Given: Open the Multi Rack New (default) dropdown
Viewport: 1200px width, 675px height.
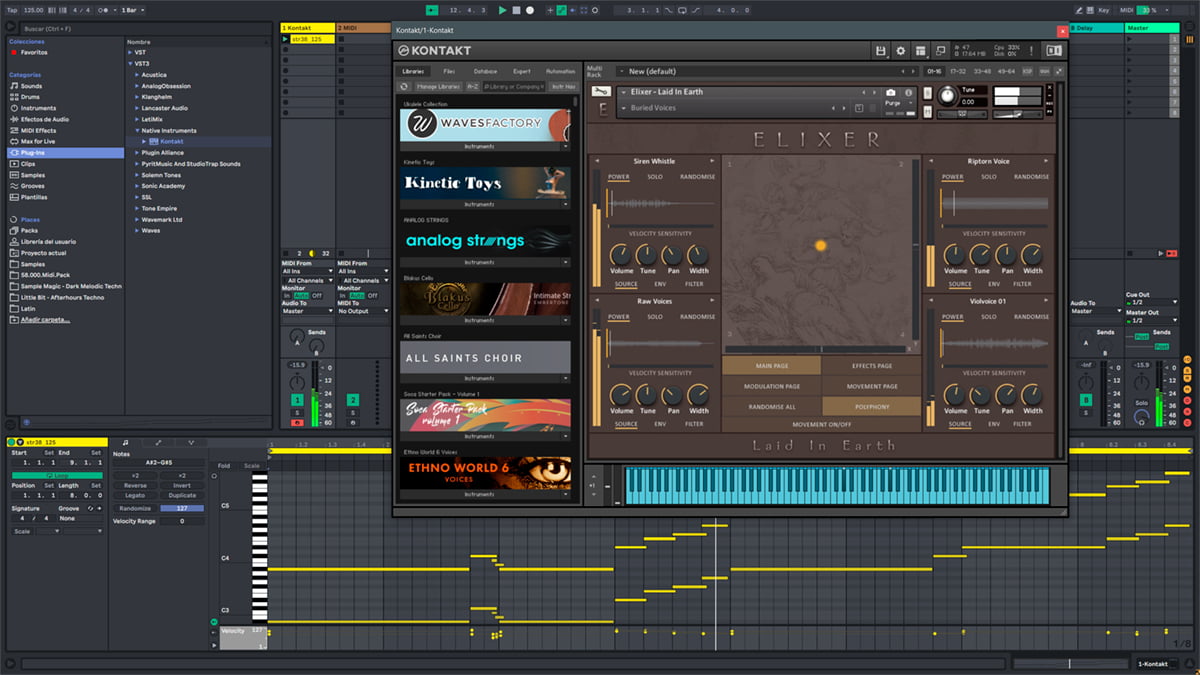Looking at the screenshot, I should [763, 71].
